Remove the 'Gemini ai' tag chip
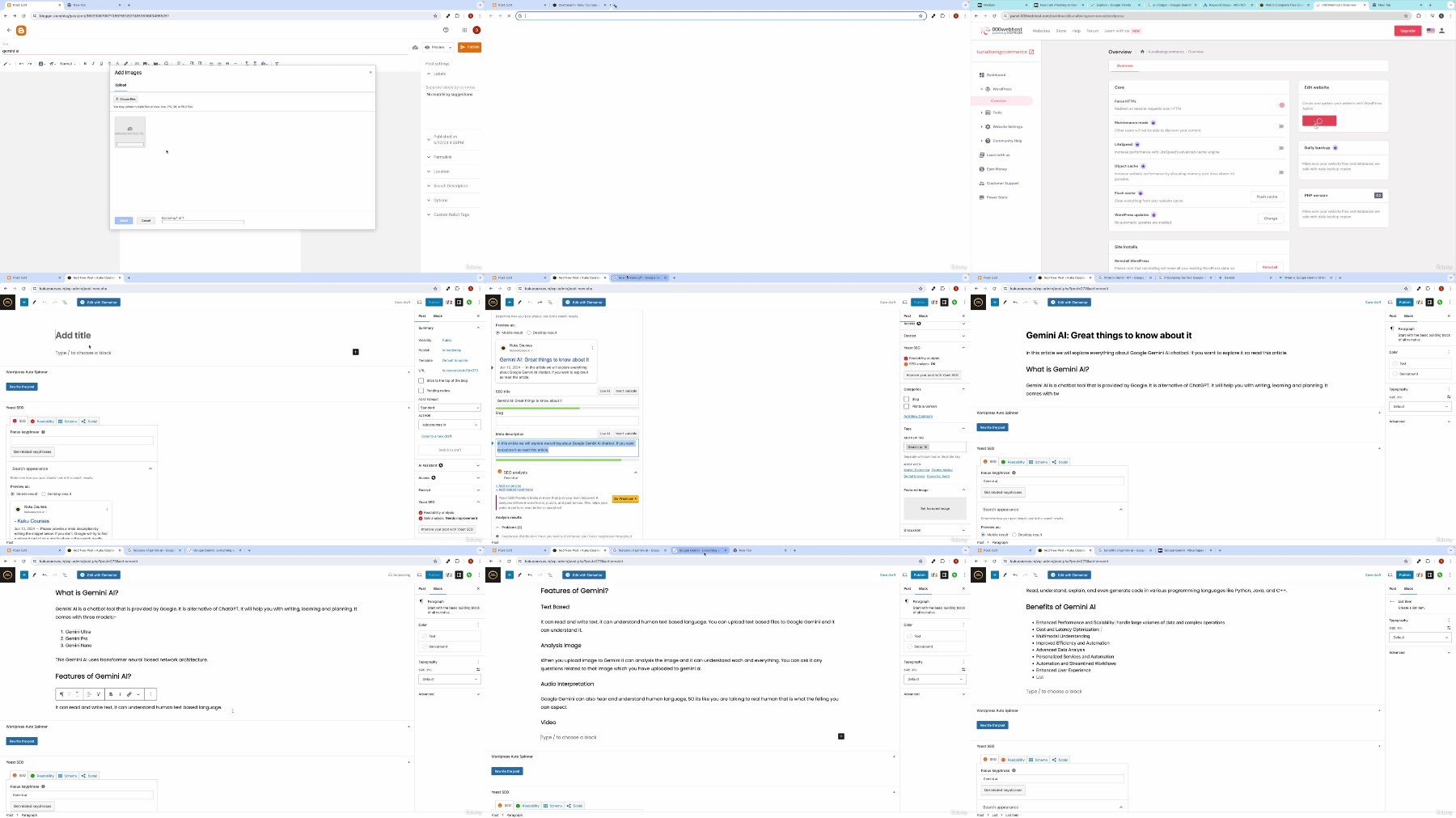1456x818 pixels. pyautogui.click(x=926, y=447)
